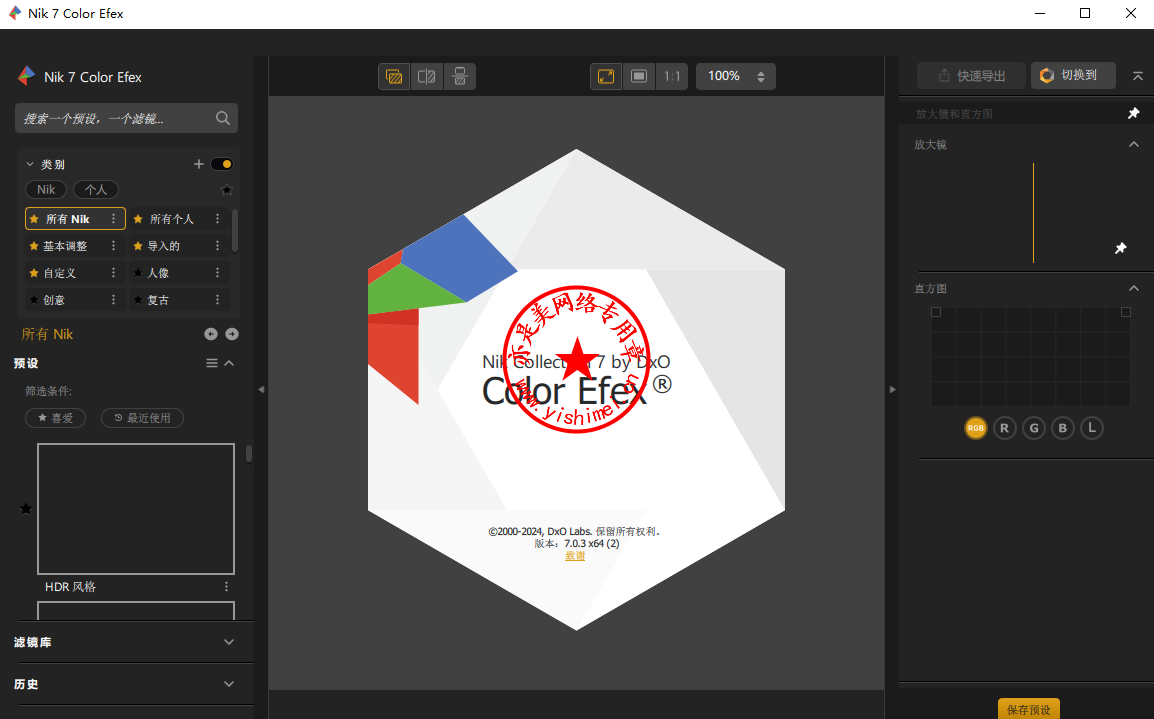Open options menu for 导入的
Image resolution: width=1154 pixels, height=719 pixels.
pos(217,246)
